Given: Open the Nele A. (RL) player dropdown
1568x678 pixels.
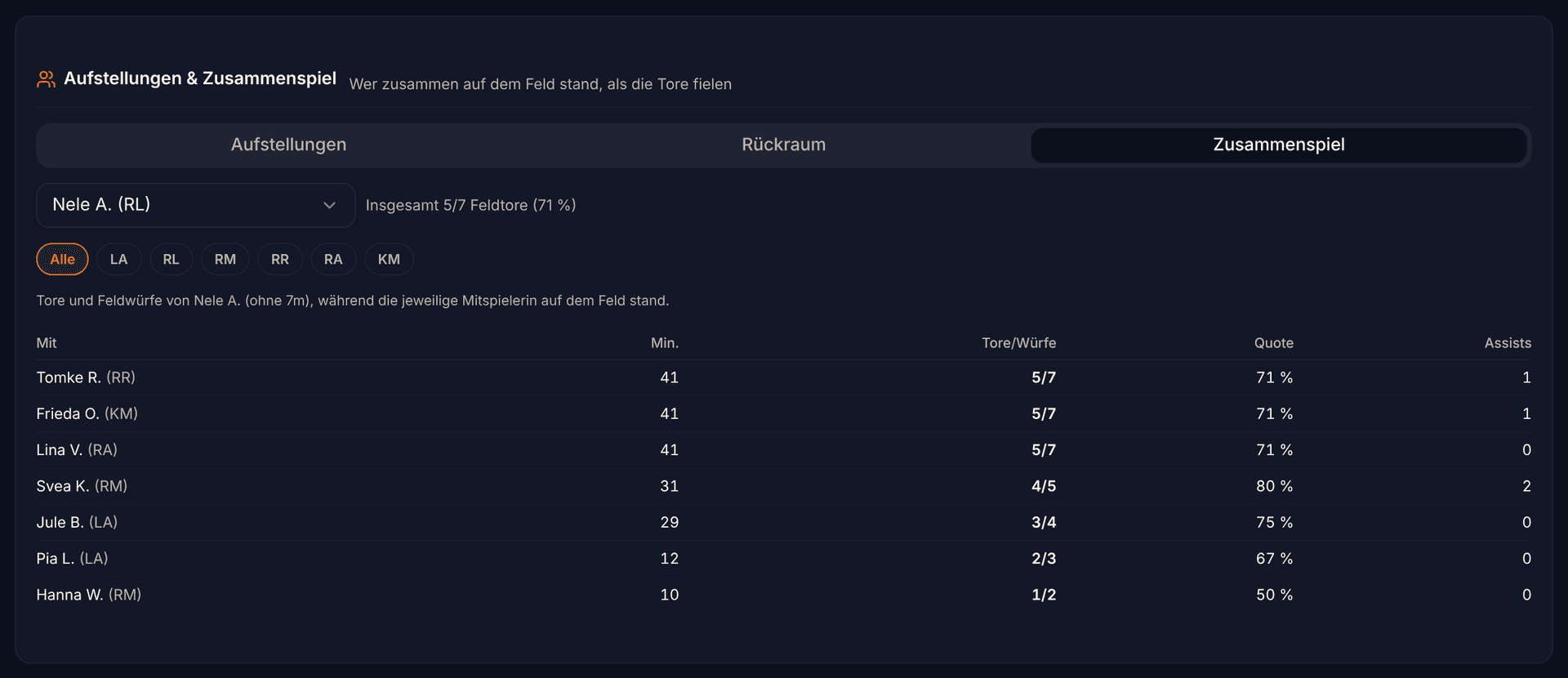Looking at the screenshot, I should [196, 205].
